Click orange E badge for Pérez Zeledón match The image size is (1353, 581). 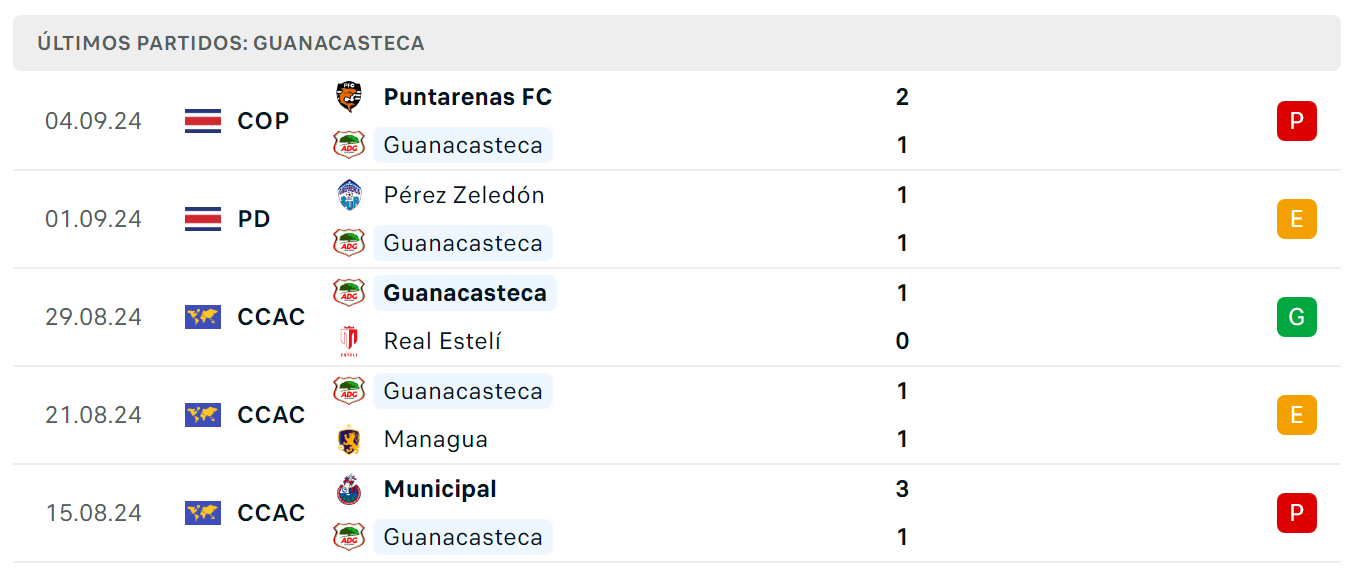[1296, 219]
